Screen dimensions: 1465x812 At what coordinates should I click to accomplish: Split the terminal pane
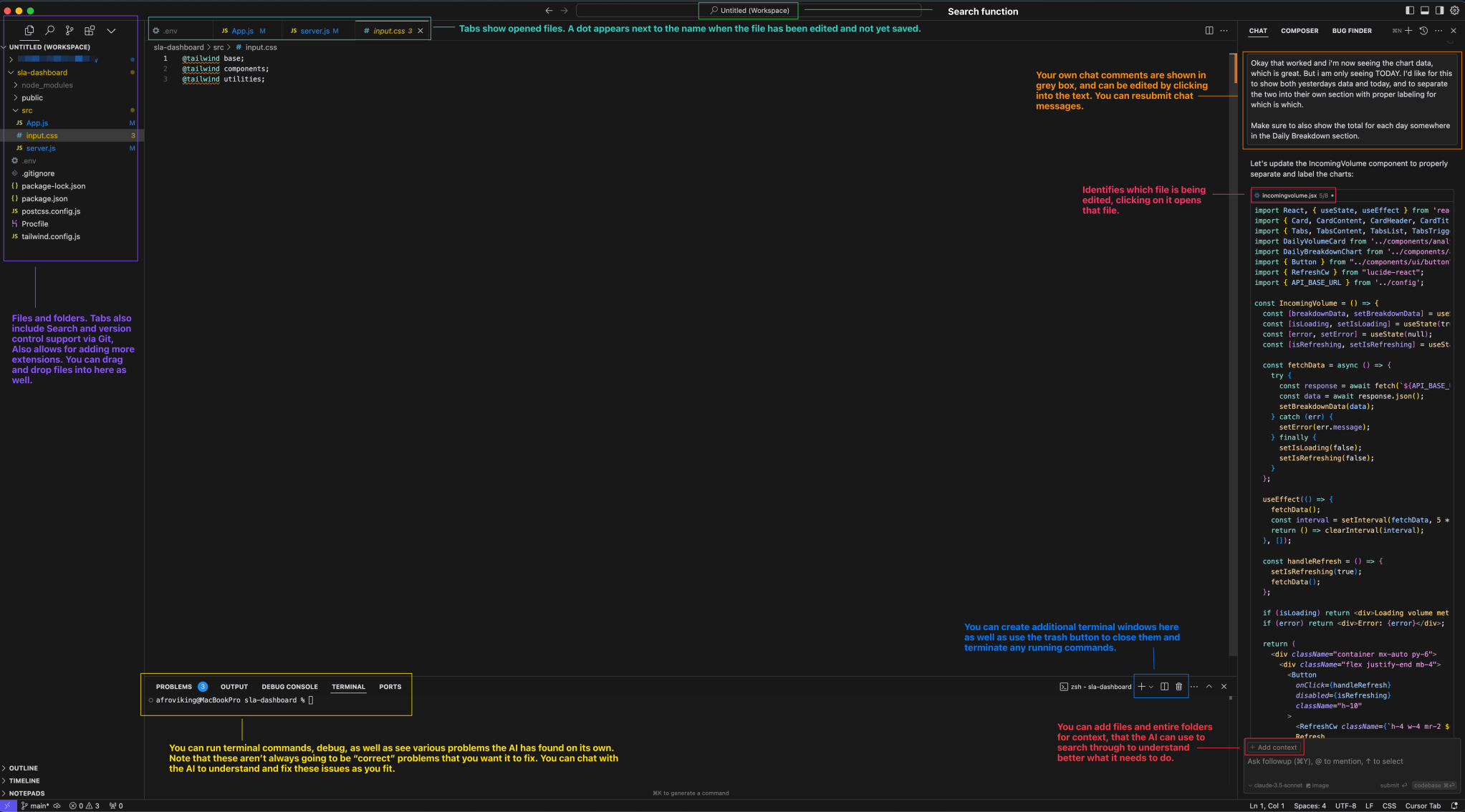tap(1165, 687)
